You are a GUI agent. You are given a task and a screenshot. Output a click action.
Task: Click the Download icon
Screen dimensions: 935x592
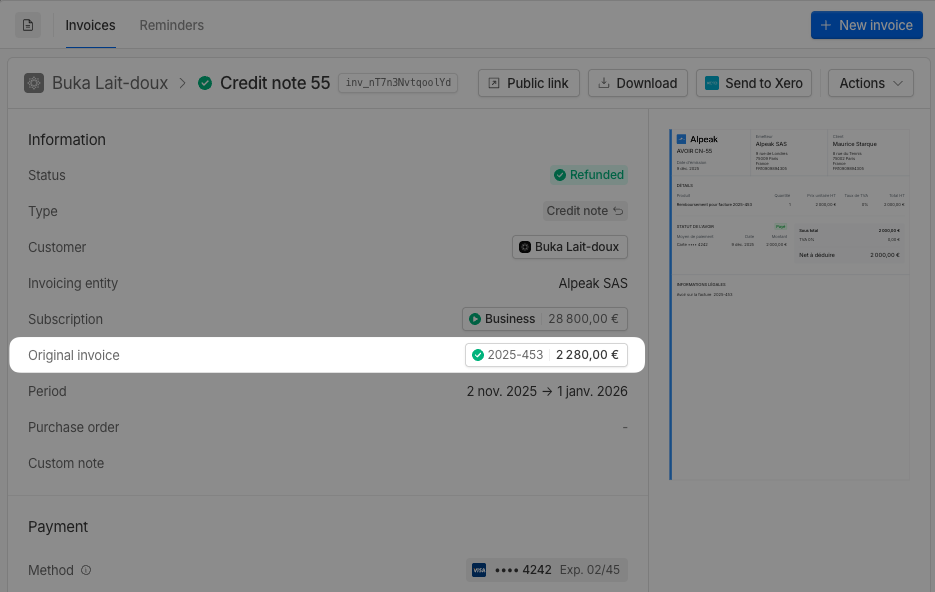coord(606,83)
